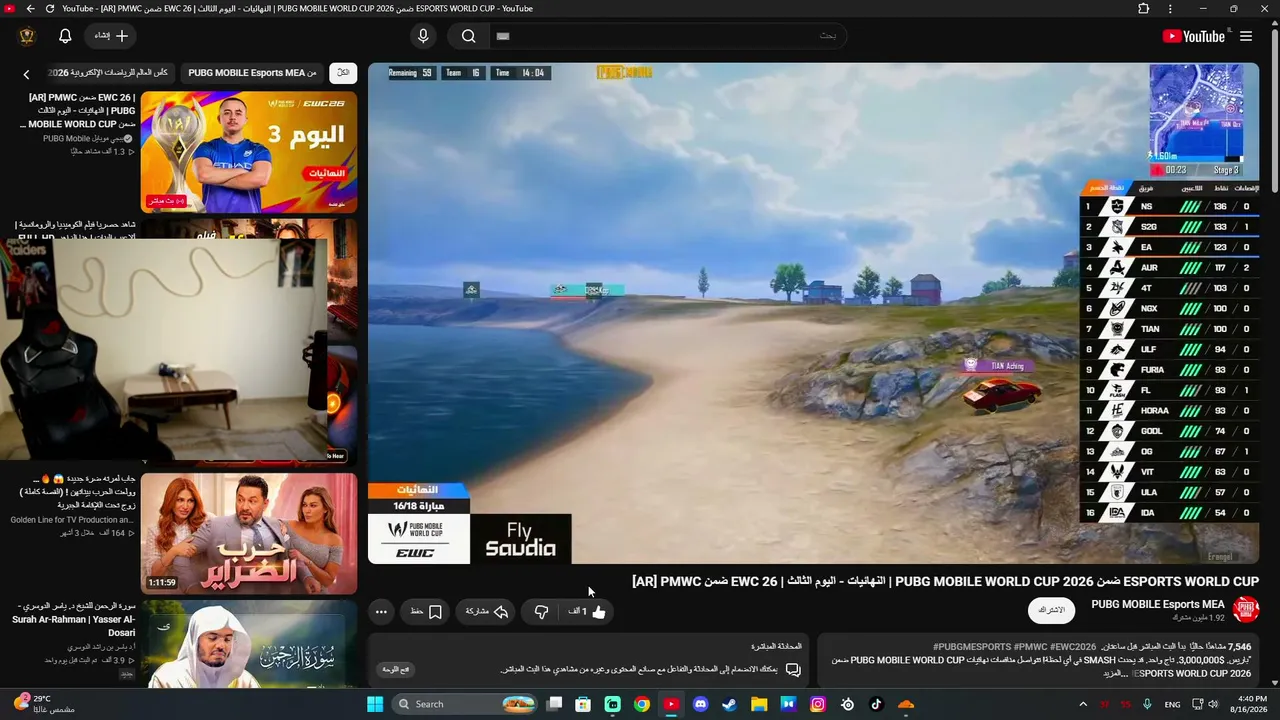This screenshot has width=1280, height=720.
Task: Open the حرب الضراير video thumbnail
Action: pyautogui.click(x=249, y=533)
